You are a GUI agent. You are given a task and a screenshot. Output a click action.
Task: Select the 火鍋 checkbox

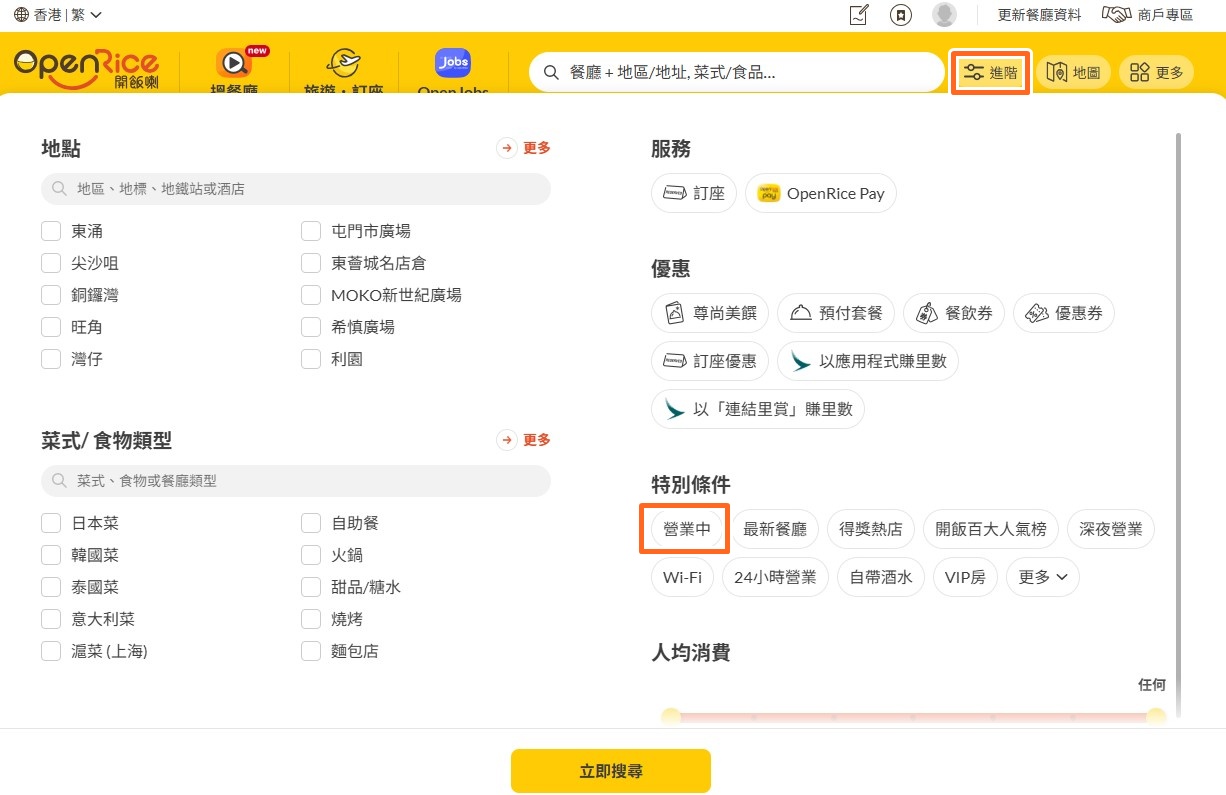[311, 555]
